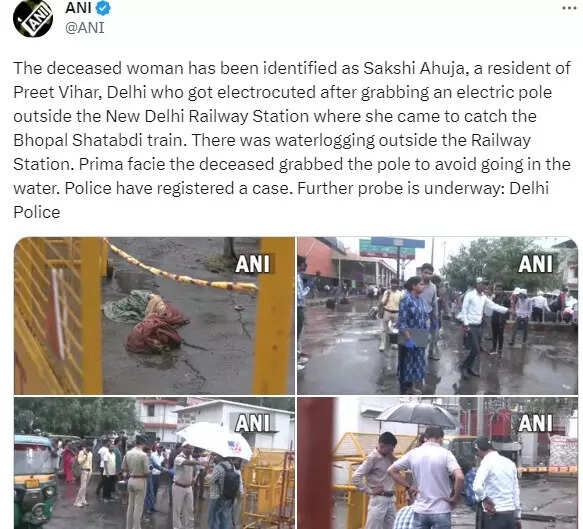
Task: Open the photo of men under grey umbrella
Action: tap(437, 463)
